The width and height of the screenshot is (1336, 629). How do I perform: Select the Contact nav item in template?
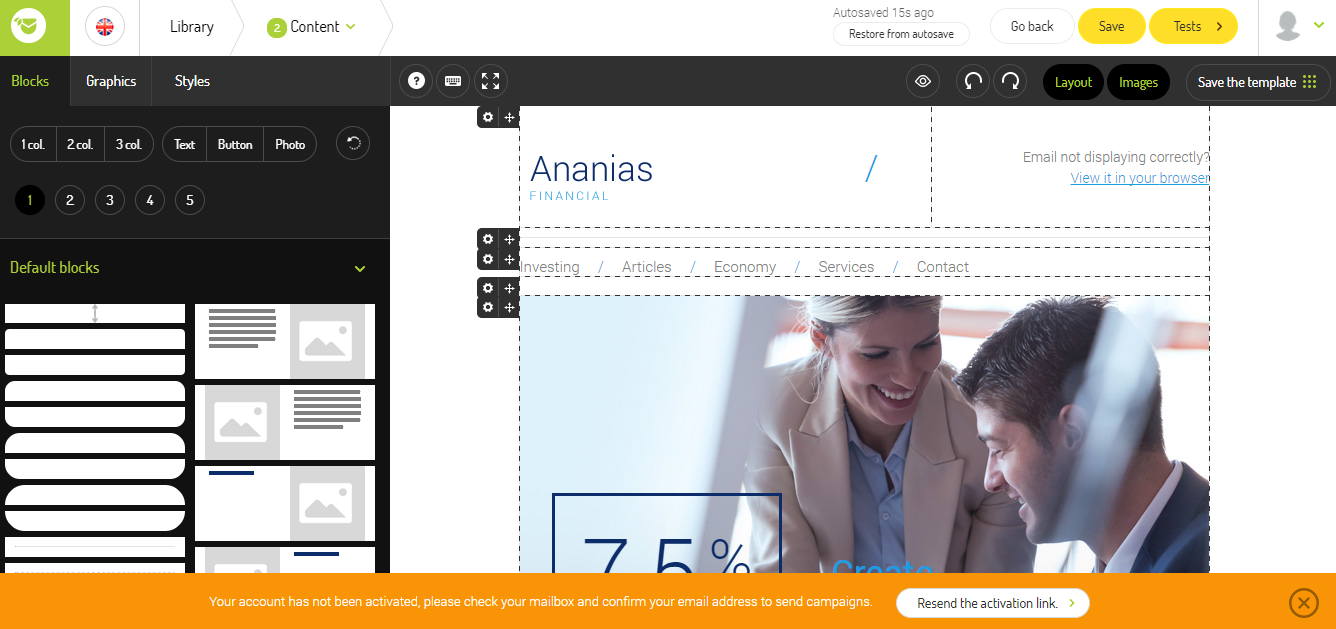pos(943,267)
